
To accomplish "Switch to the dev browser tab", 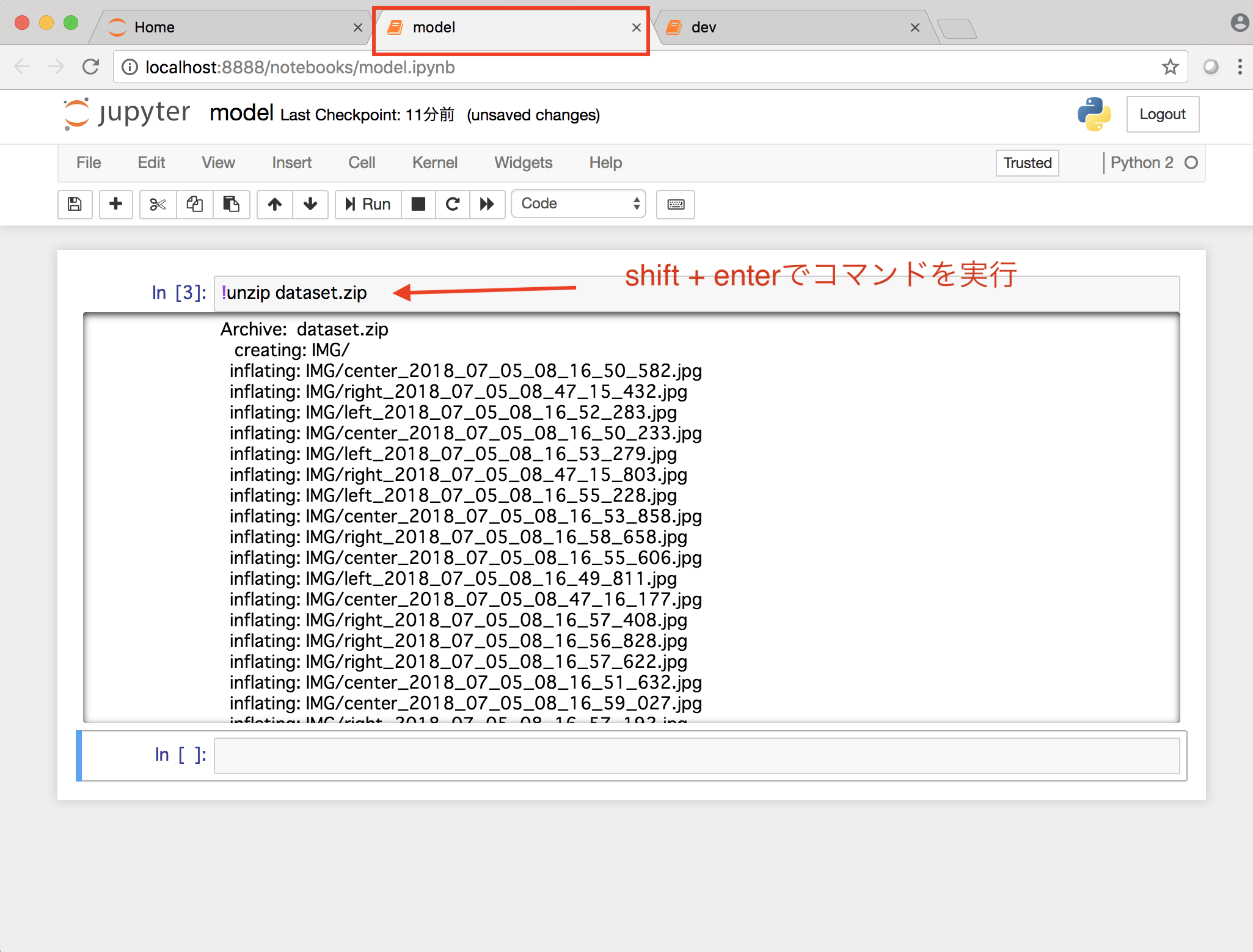I will [788, 27].
